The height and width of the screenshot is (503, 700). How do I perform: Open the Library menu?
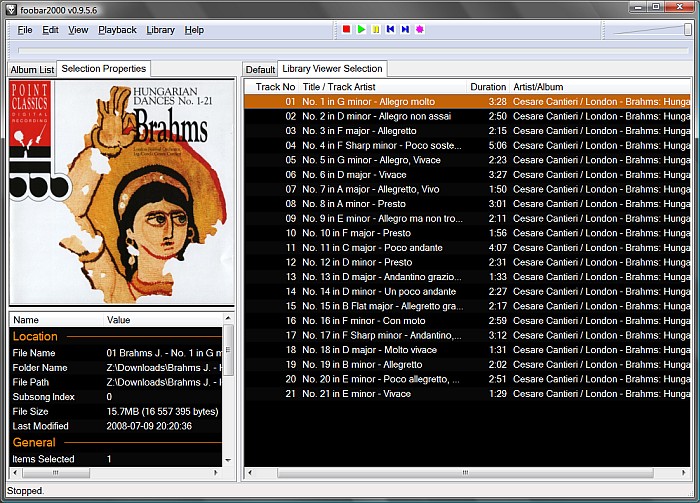pyautogui.click(x=160, y=30)
